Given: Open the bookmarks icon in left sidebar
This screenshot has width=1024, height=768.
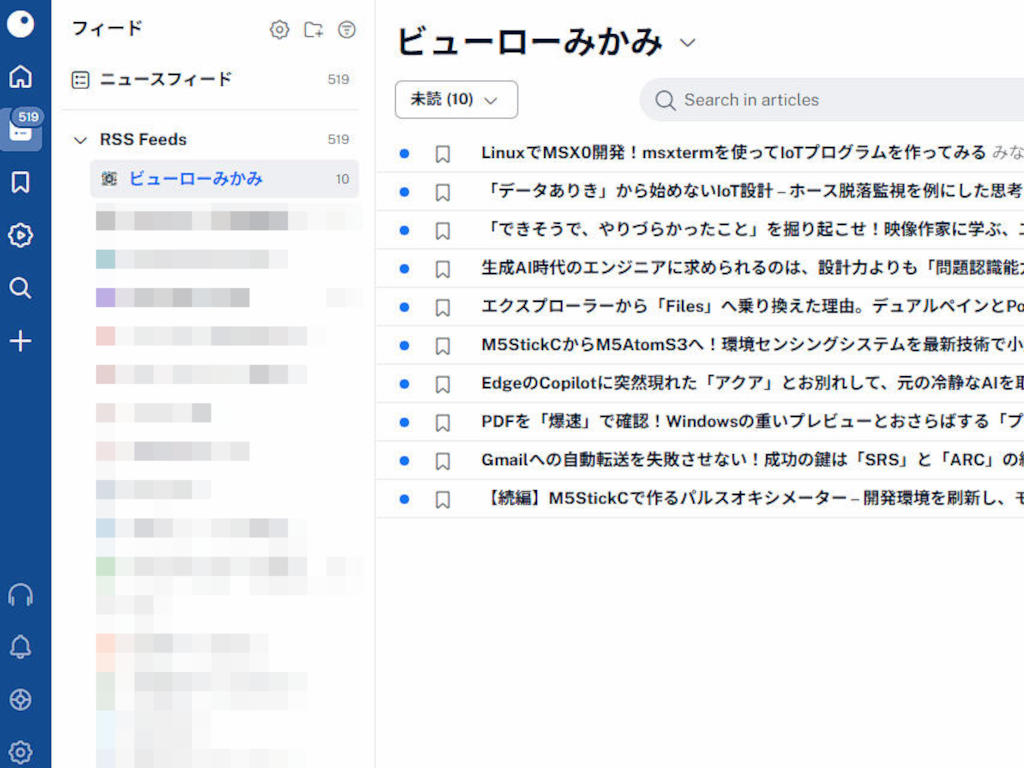Looking at the screenshot, I should (x=20, y=182).
